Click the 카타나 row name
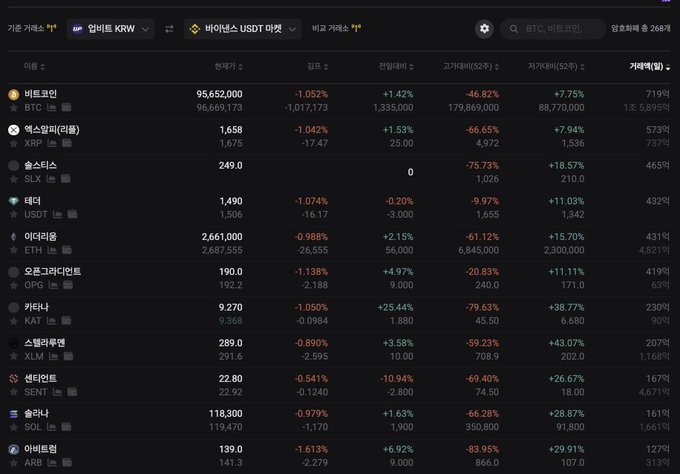 pyautogui.click(x=36, y=307)
